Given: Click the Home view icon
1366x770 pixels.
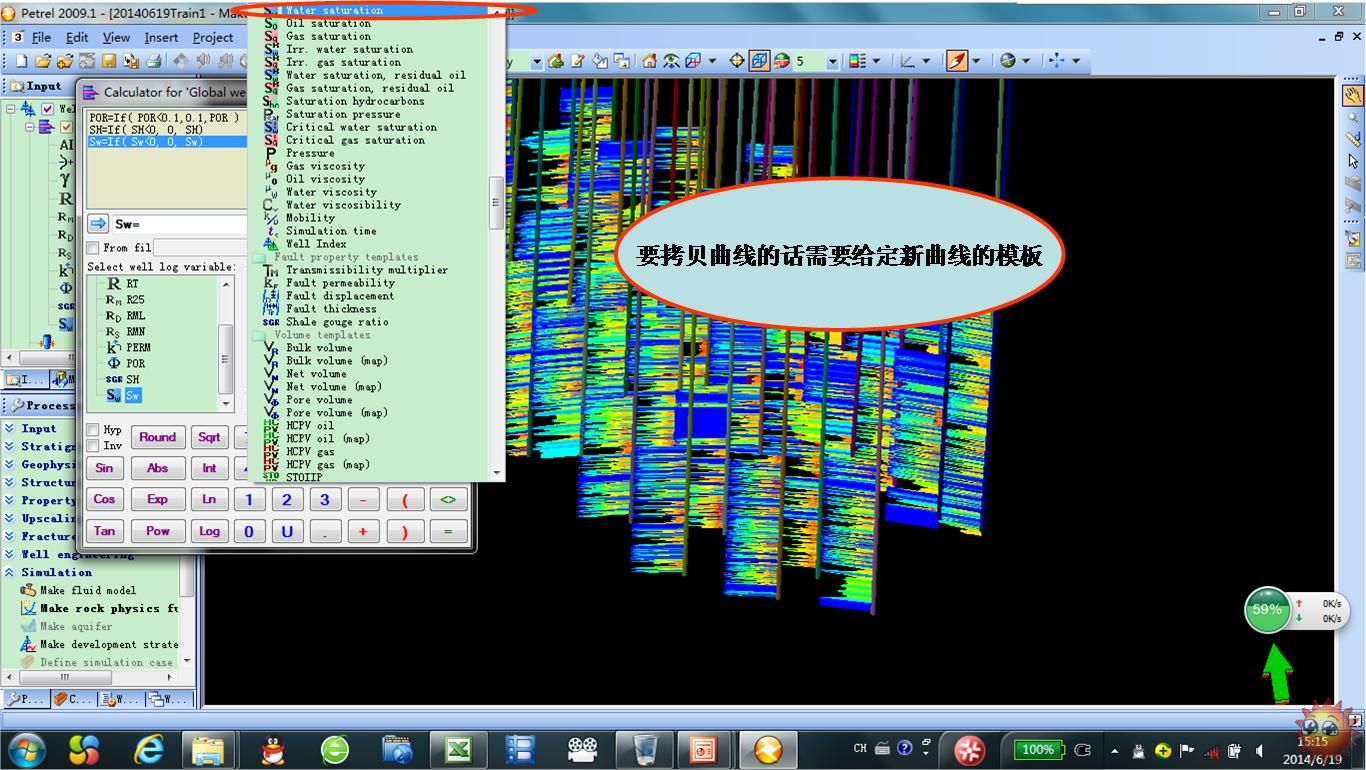Looking at the screenshot, I should click(x=649, y=61).
